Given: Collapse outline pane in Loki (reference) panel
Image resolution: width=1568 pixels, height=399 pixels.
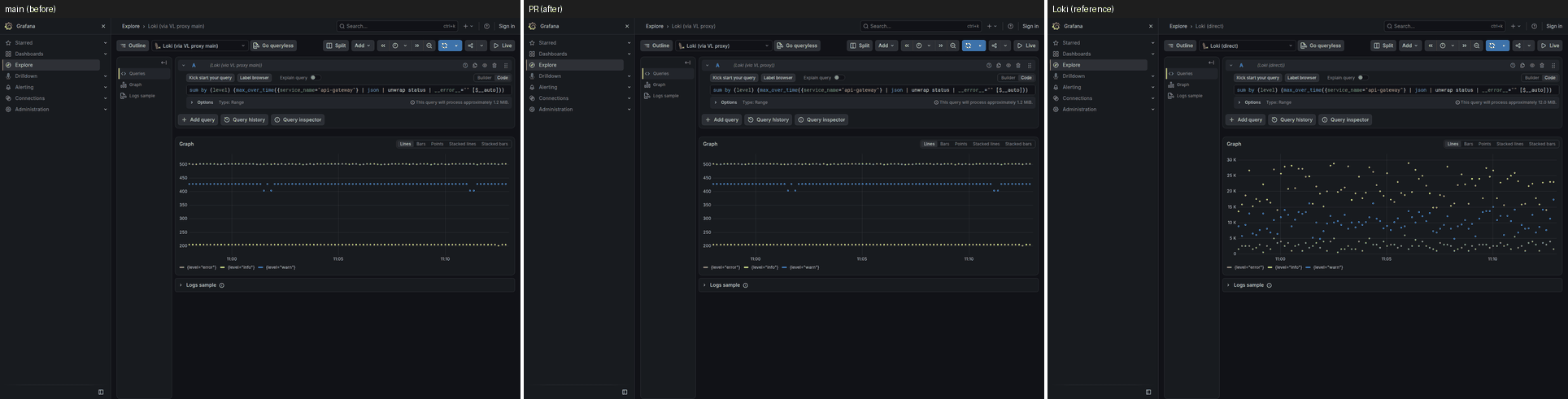Looking at the screenshot, I should pos(1211,63).
